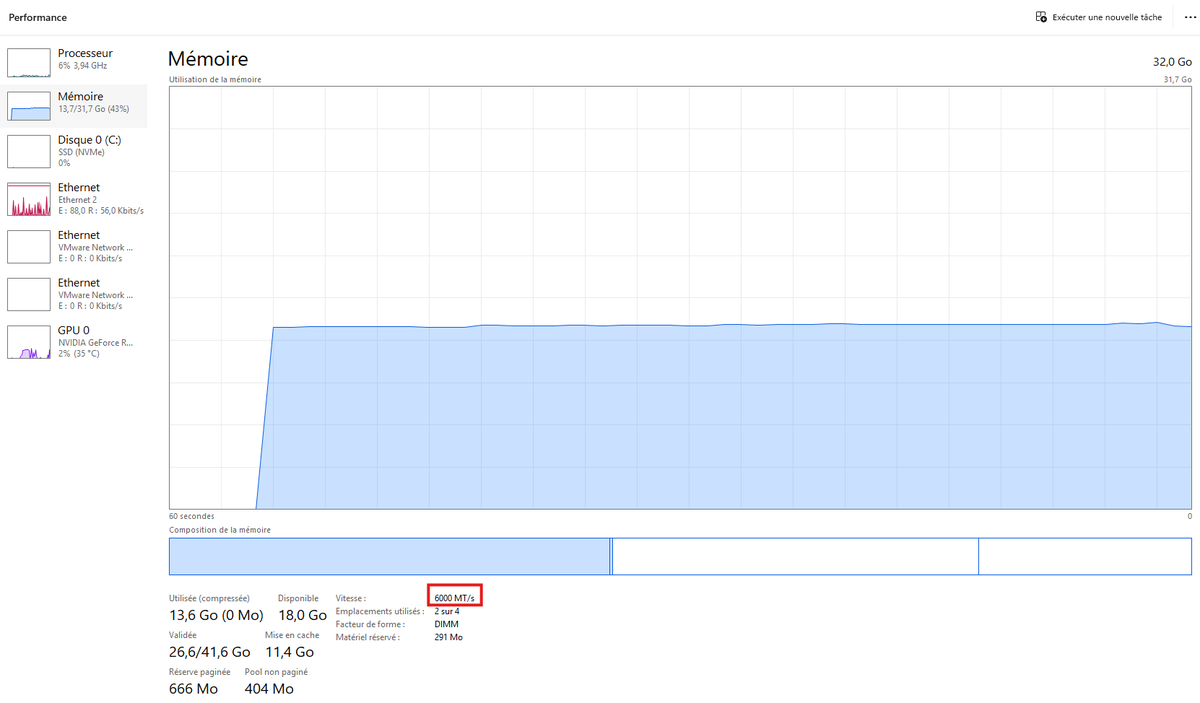The height and width of the screenshot is (703, 1200).
Task: Click the Mémoire heading
Action: pos(208,59)
